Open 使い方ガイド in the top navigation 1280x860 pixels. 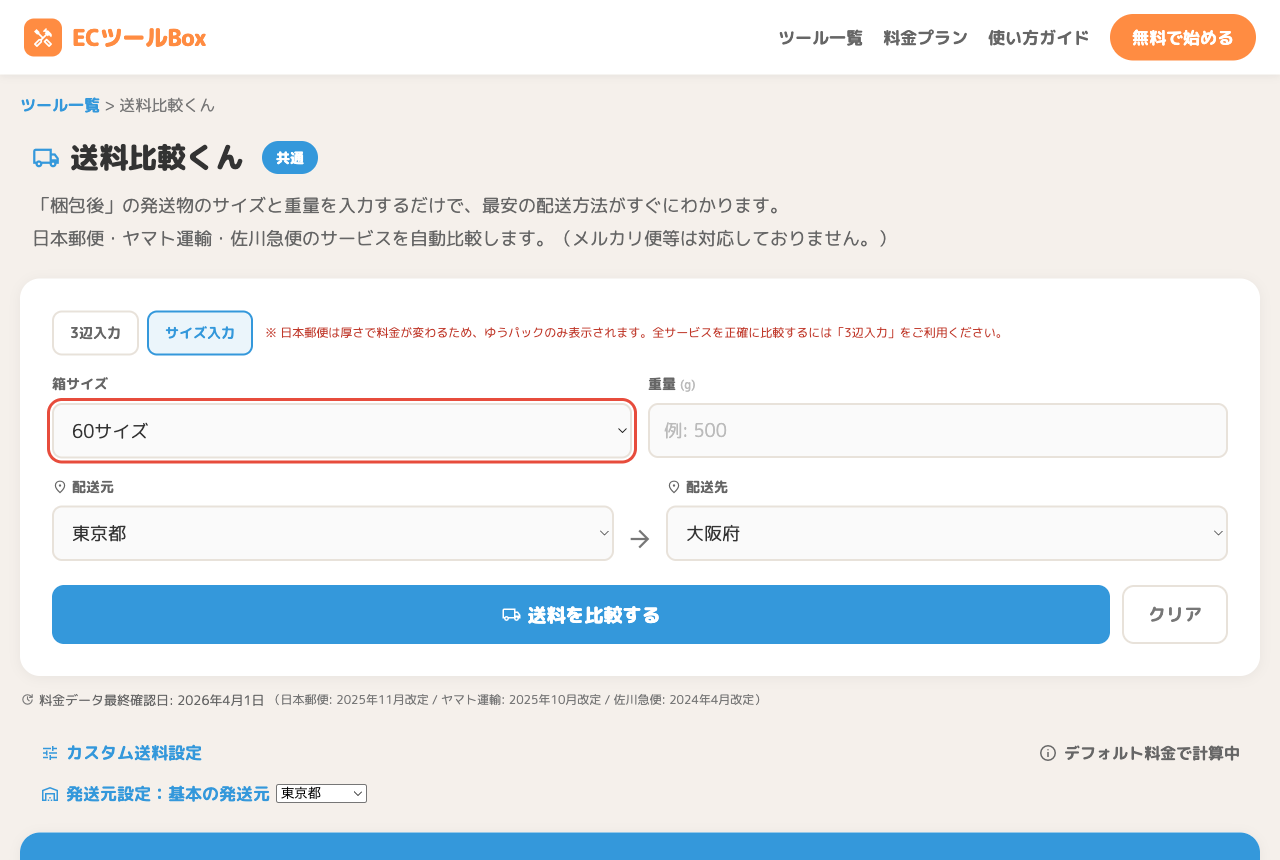(x=1038, y=38)
